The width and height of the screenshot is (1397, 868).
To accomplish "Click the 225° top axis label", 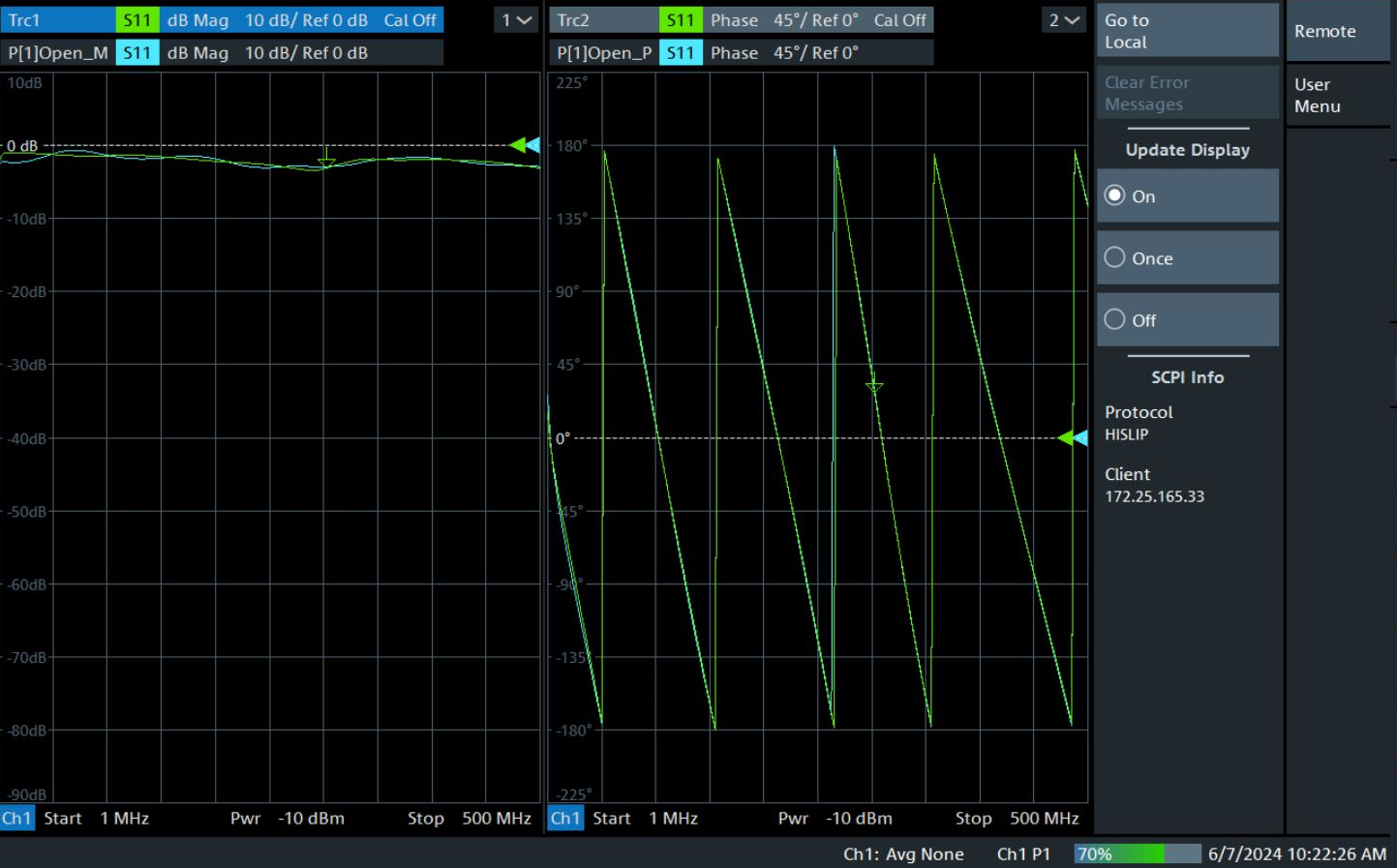I will click(571, 83).
